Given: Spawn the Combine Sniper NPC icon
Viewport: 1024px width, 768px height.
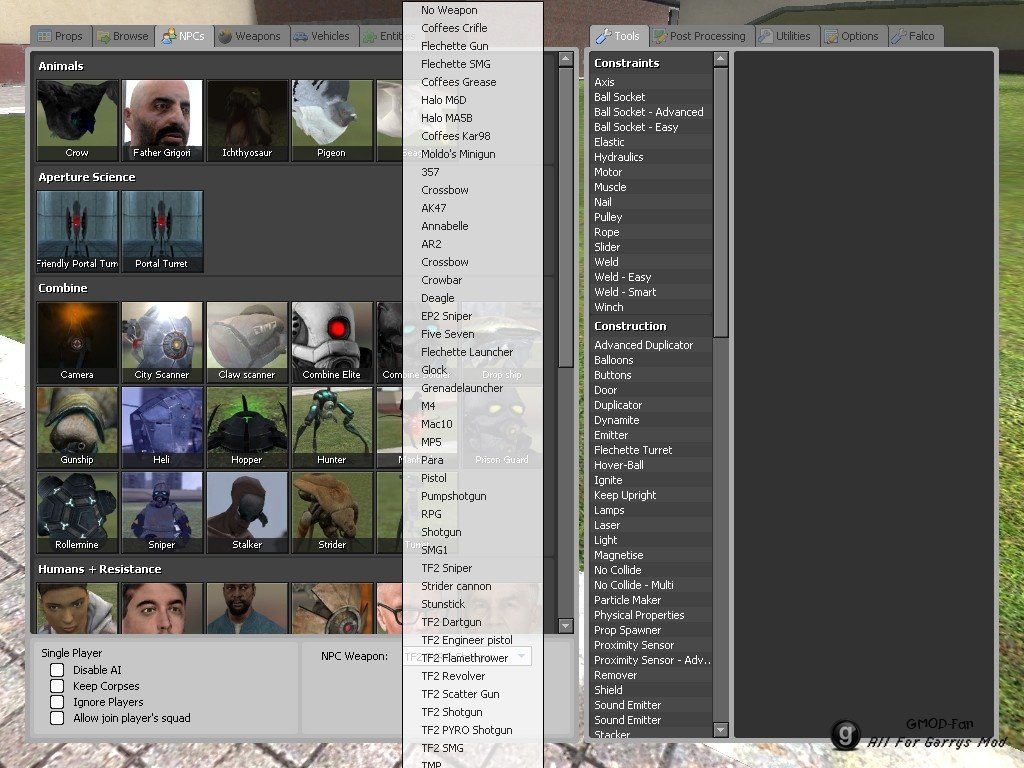Looking at the screenshot, I should (x=162, y=512).
